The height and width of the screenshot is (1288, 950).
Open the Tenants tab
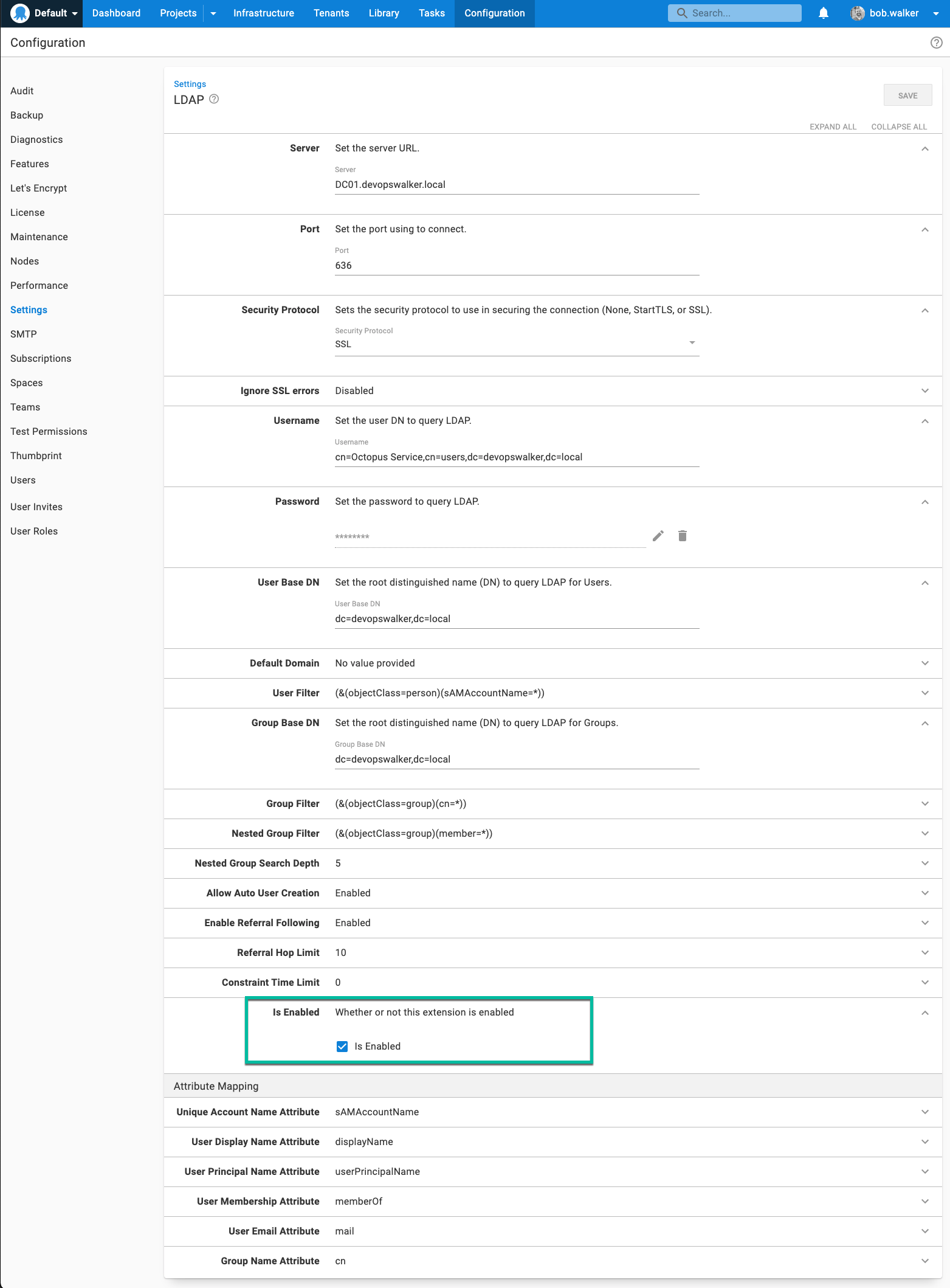[331, 13]
